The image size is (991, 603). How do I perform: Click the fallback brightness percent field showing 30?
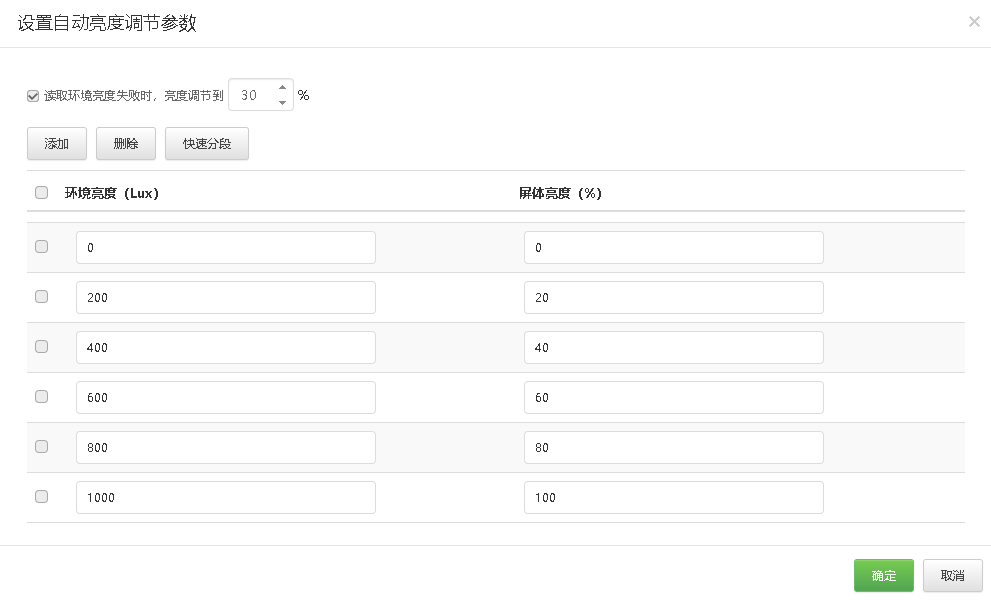click(x=250, y=95)
